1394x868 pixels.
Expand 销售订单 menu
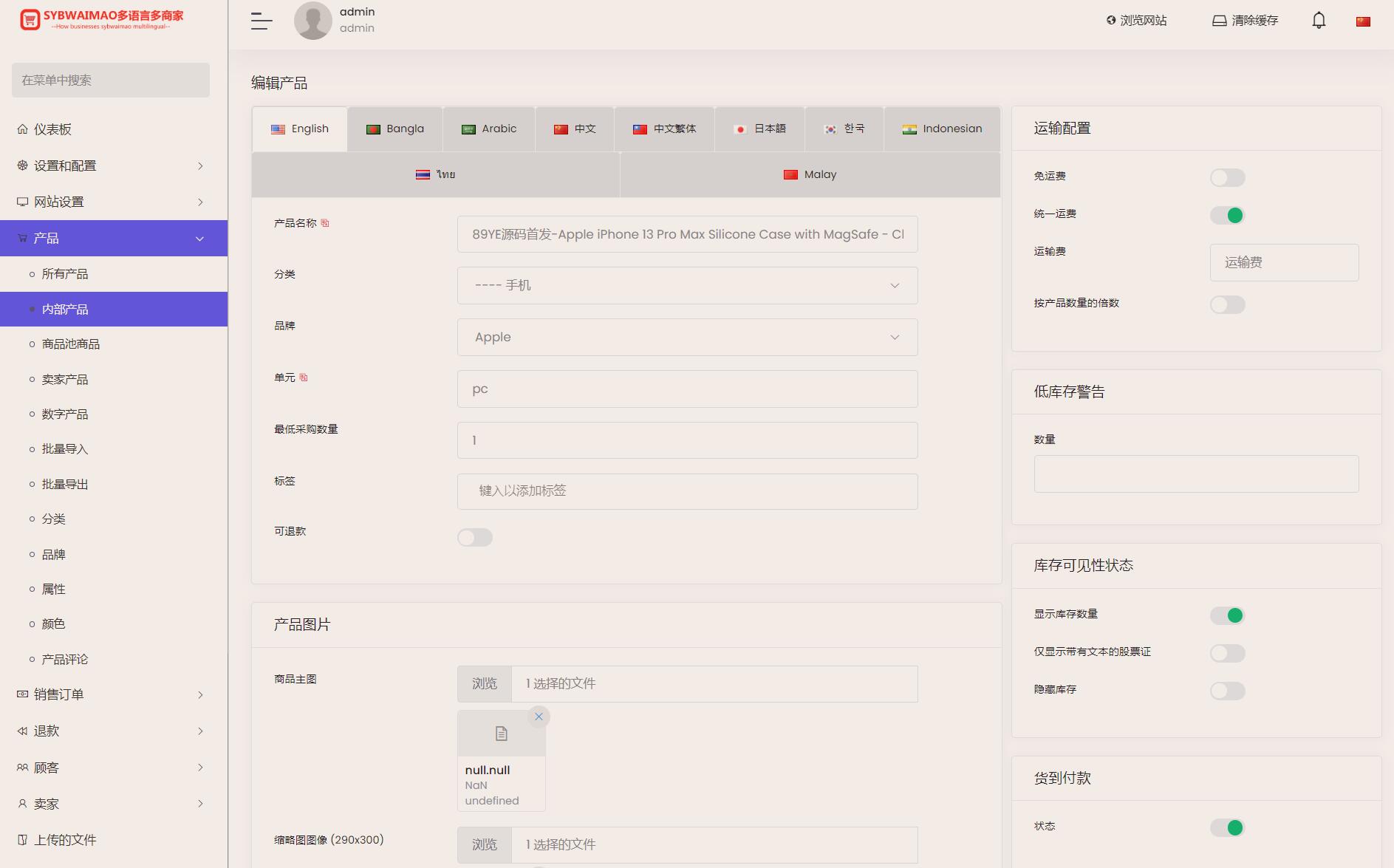click(114, 694)
